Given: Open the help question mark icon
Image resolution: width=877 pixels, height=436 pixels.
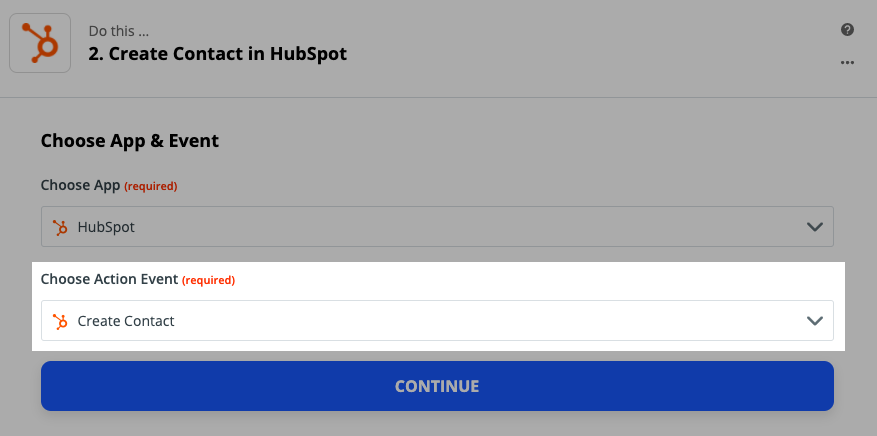Looking at the screenshot, I should click(x=847, y=30).
